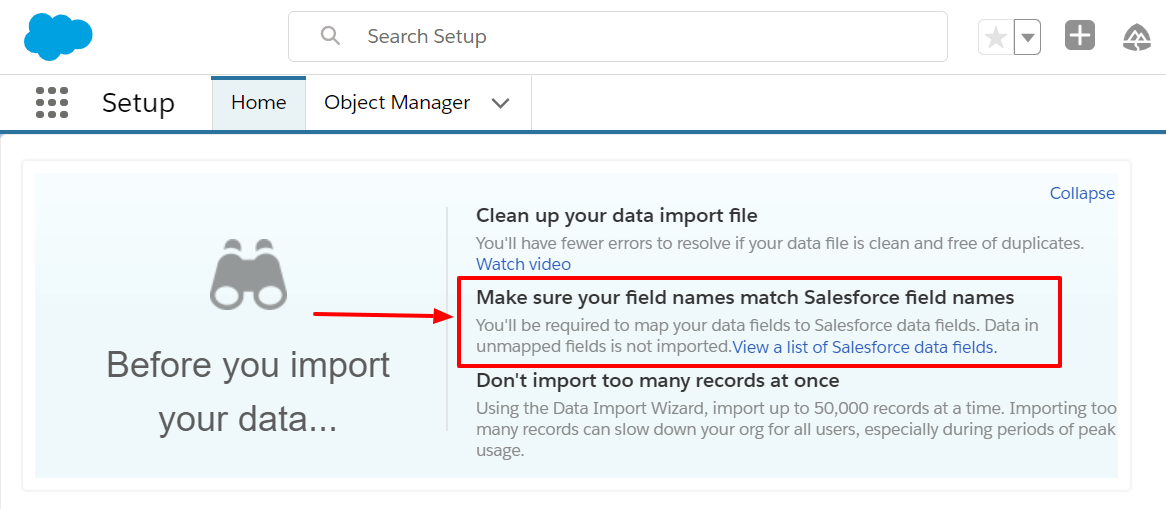Click heading Don't import too many records at once

(658, 381)
